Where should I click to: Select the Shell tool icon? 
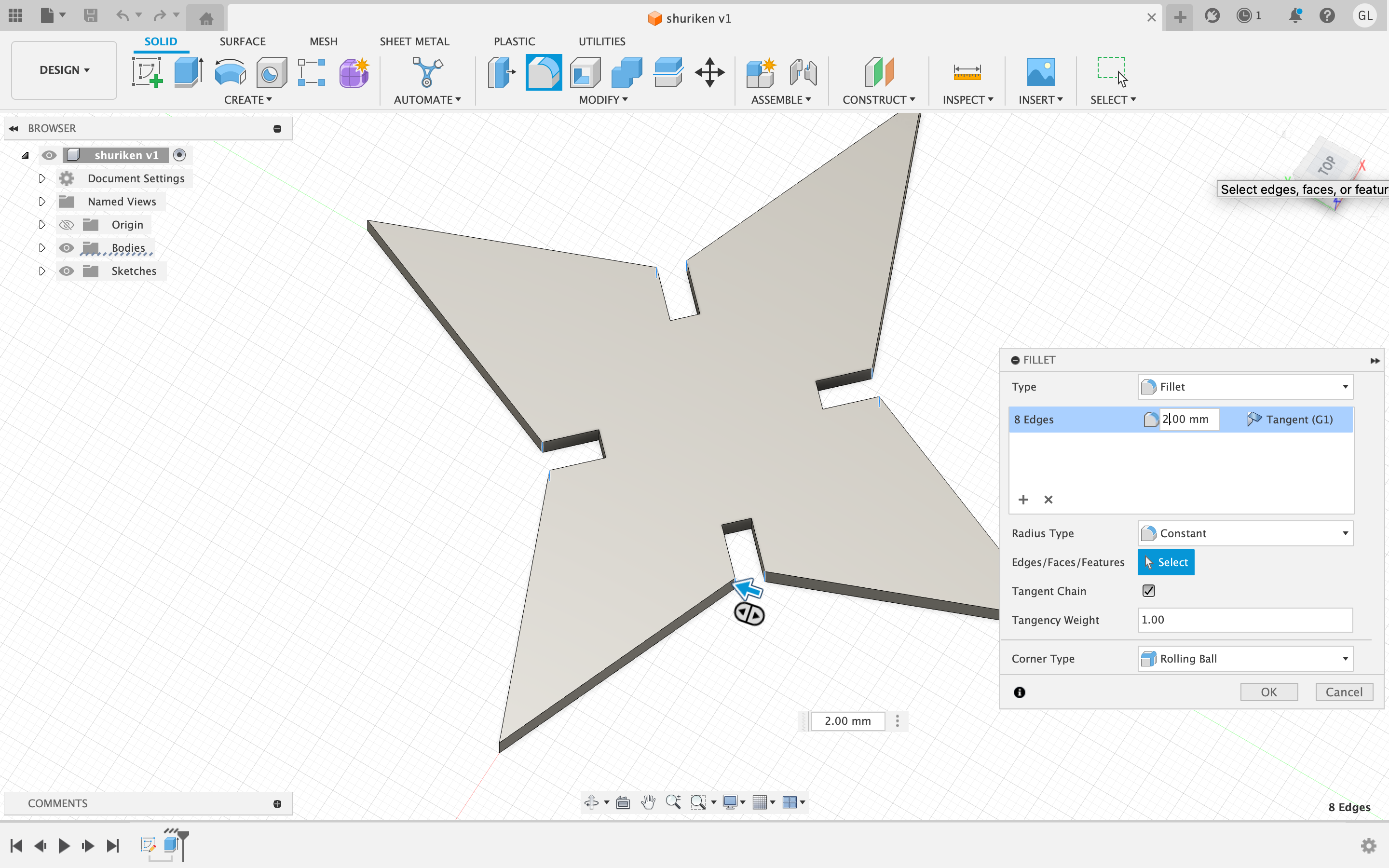585,72
